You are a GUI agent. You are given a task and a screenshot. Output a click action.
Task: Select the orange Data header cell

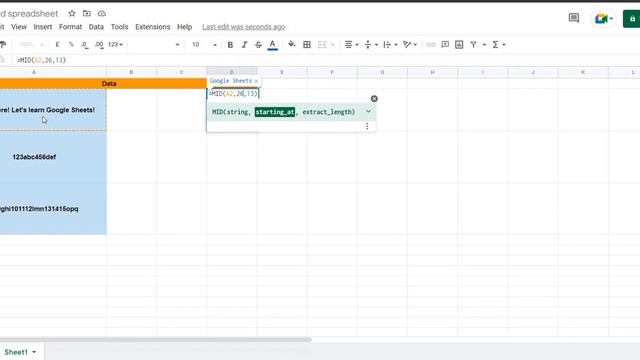103,83
